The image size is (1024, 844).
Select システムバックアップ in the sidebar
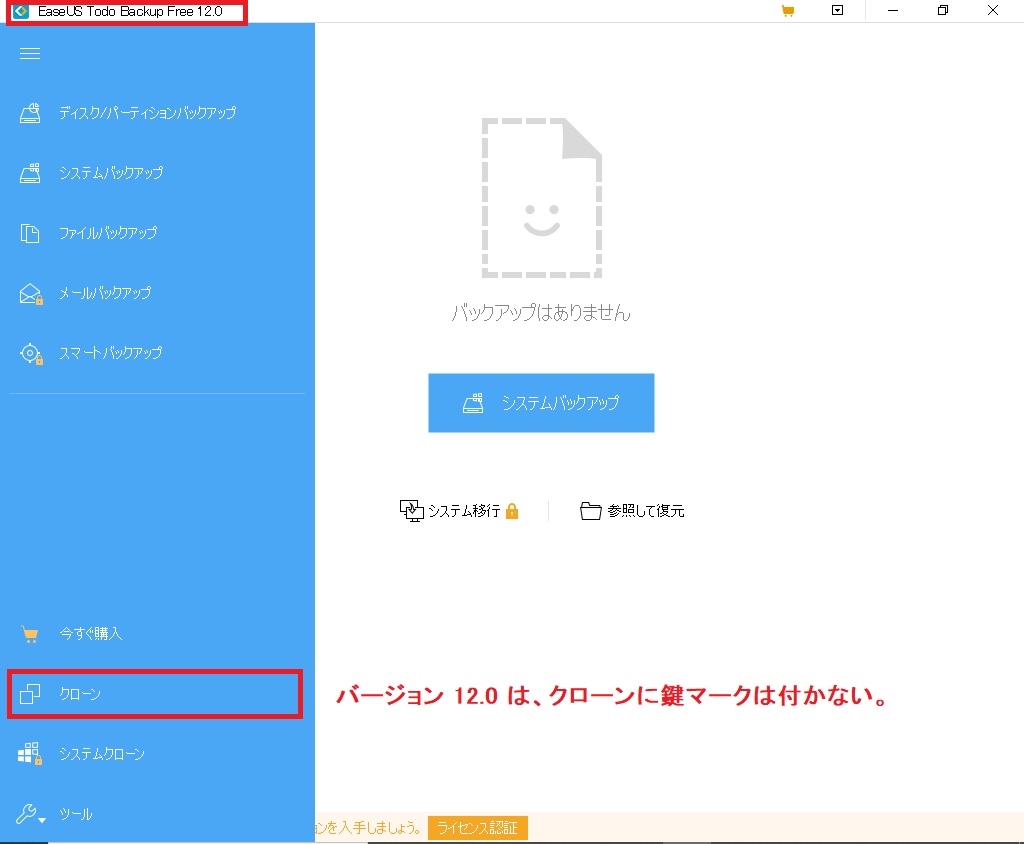tap(111, 173)
